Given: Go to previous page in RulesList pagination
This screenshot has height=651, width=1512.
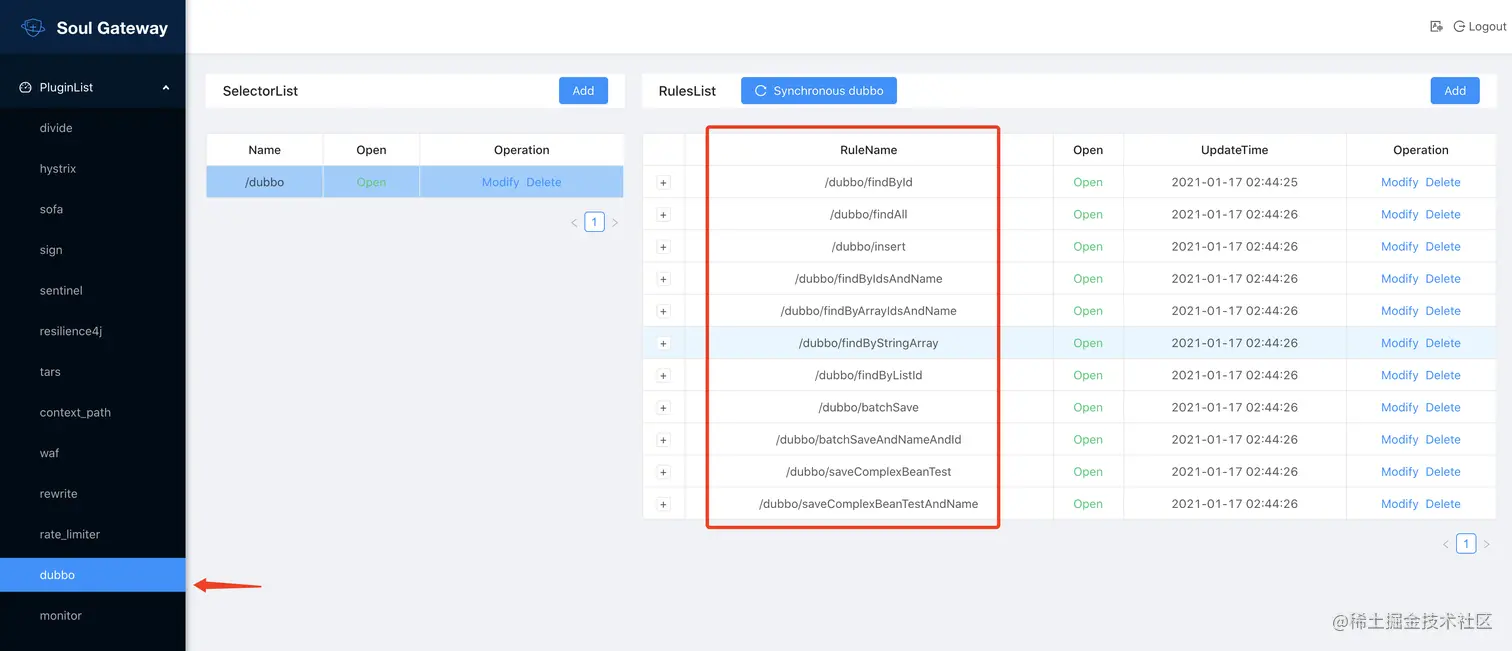Looking at the screenshot, I should point(1446,545).
